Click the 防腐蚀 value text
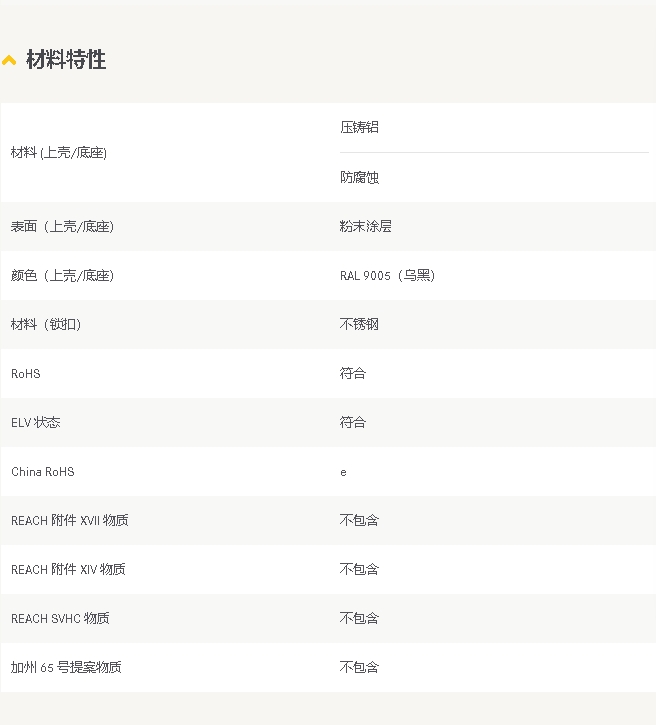Image resolution: width=656 pixels, height=725 pixels. 359,177
